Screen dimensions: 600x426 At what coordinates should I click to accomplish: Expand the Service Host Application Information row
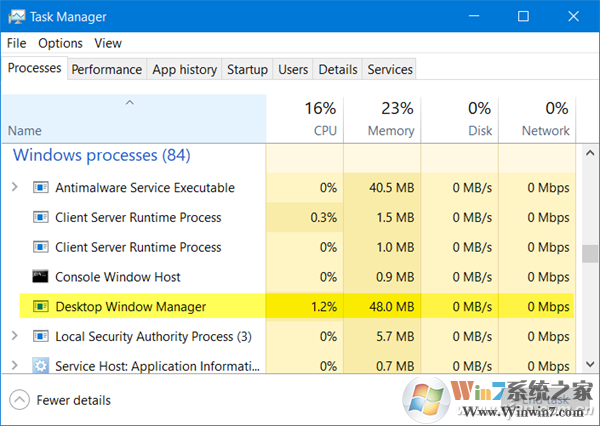coord(15,366)
